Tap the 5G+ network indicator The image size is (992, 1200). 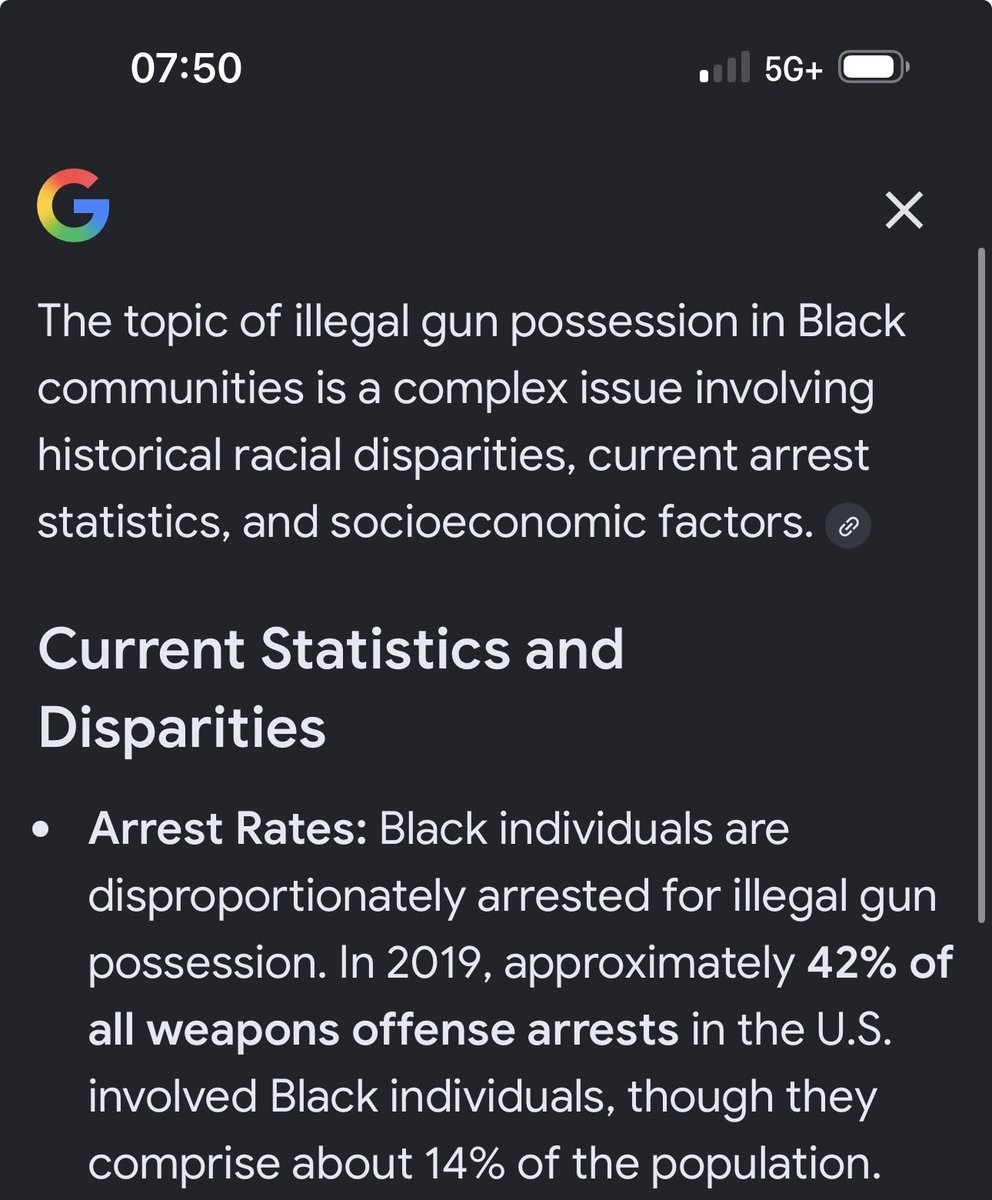(x=794, y=69)
